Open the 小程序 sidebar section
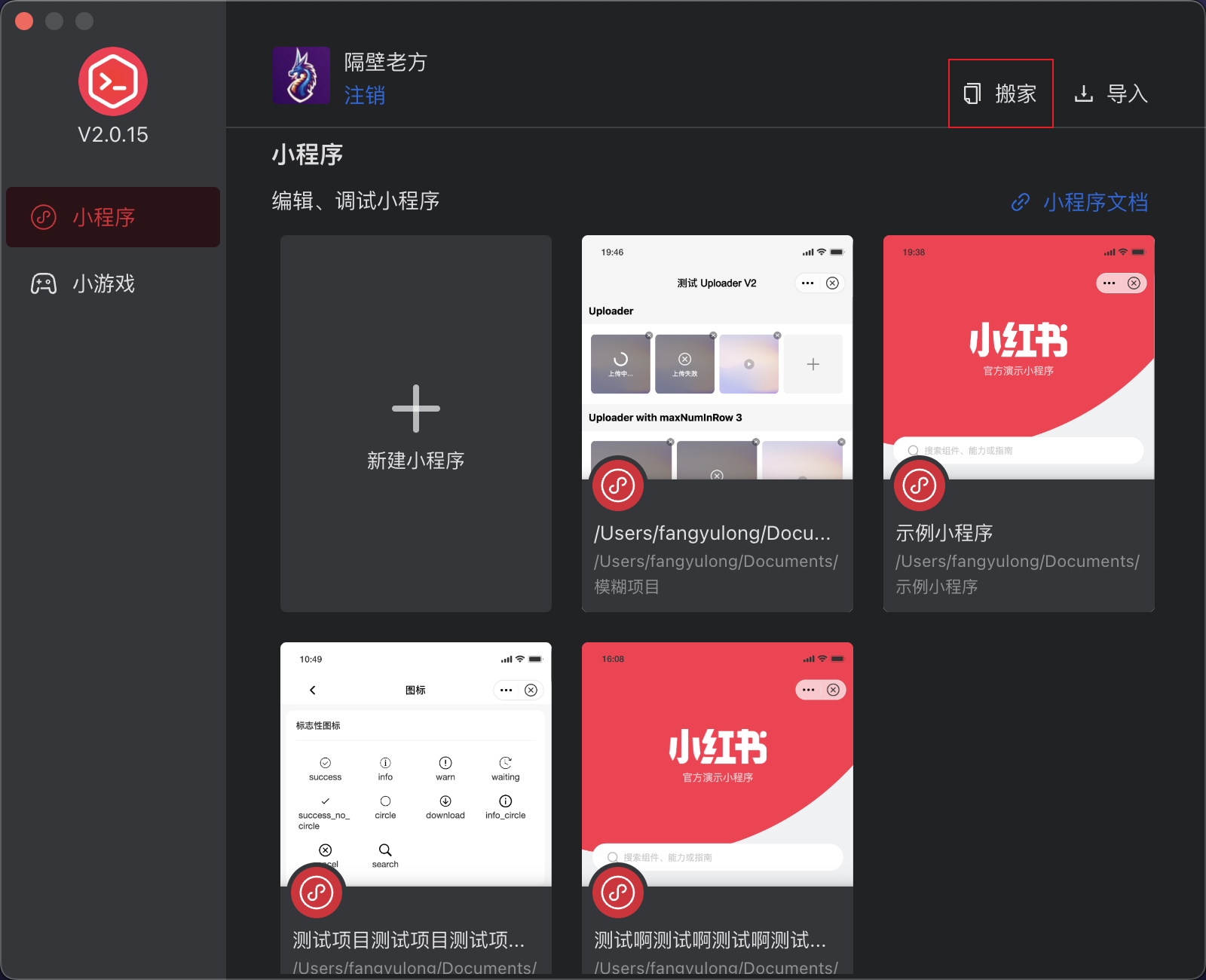The height and width of the screenshot is (980, 1206). pyautogui.click(x=113, y=217)
